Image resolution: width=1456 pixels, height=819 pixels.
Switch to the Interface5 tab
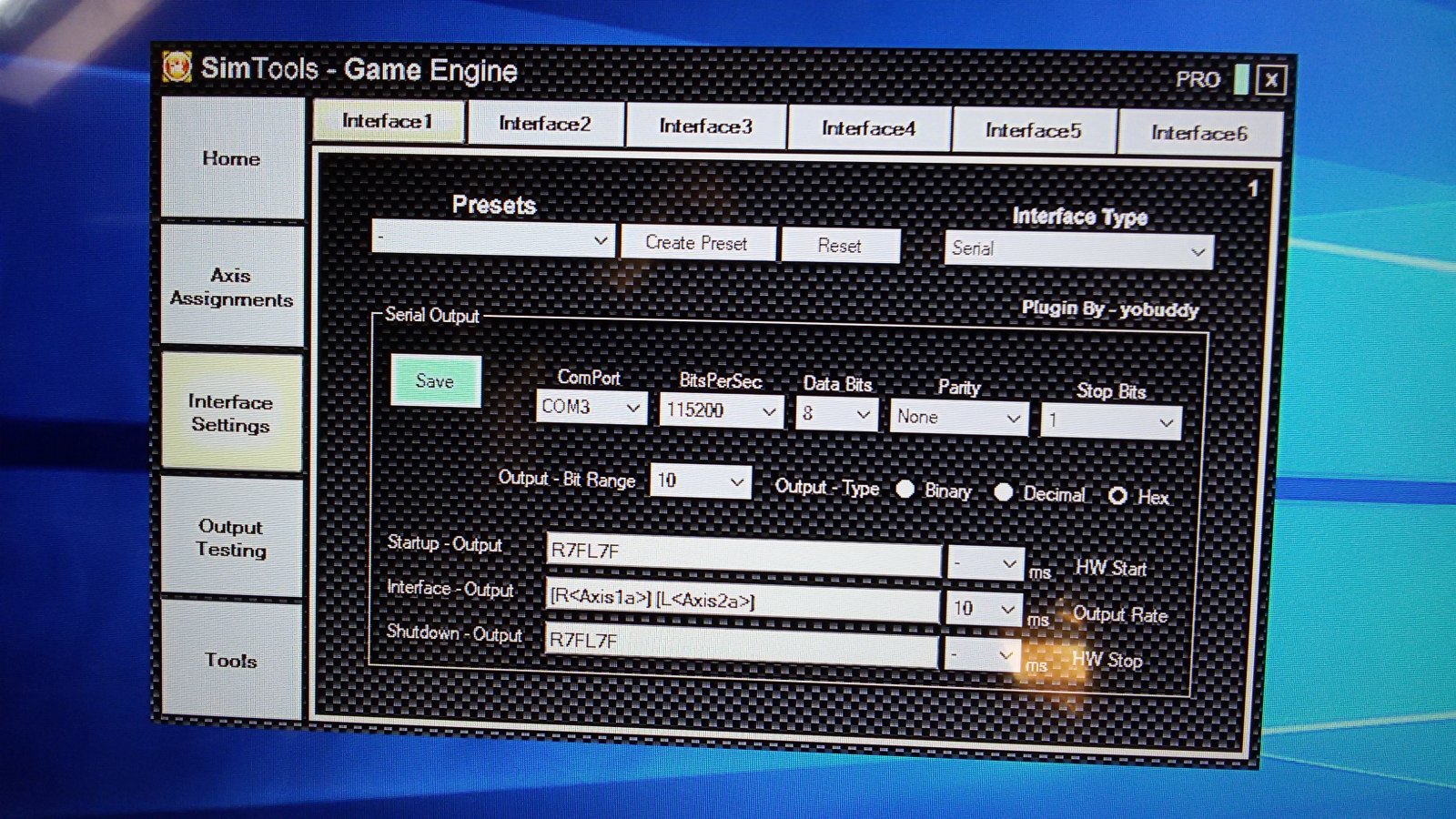point(1033,131)
